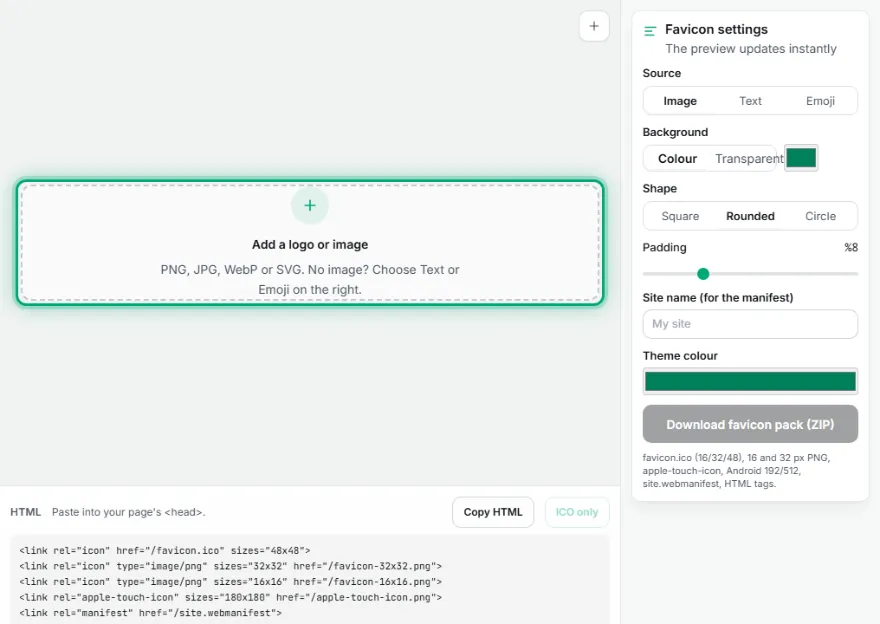Screen dimensions: 880x624
Task: Click the favicon-16x16.png code line
Action: pyautogui.click(x=230, y=582)
